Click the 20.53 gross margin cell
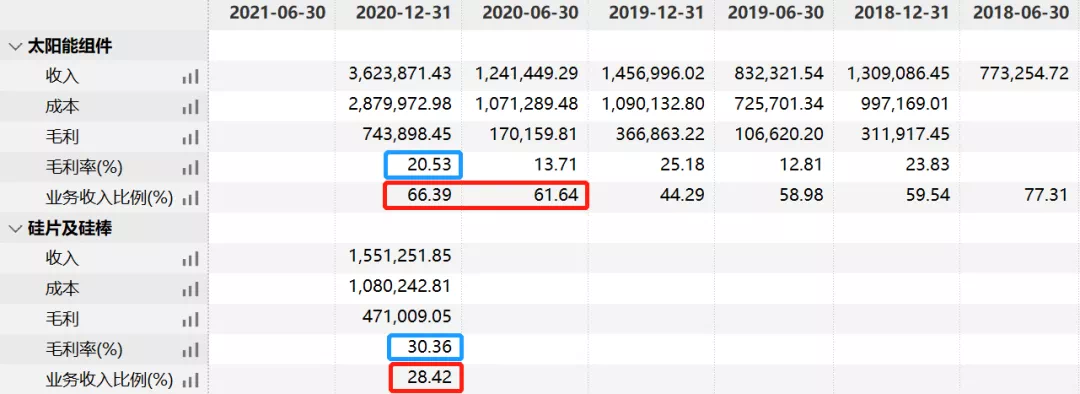This screenshot has width=1080, height=394. point(424,165)
